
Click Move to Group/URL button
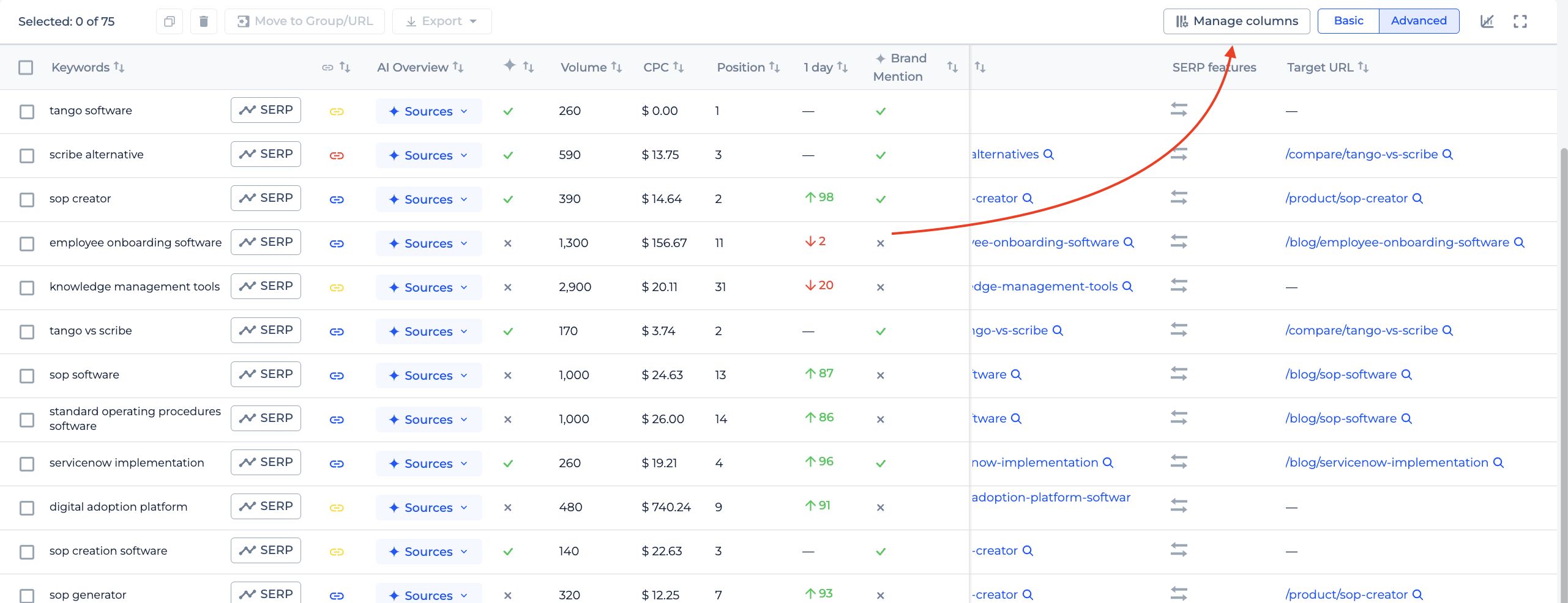305,21
